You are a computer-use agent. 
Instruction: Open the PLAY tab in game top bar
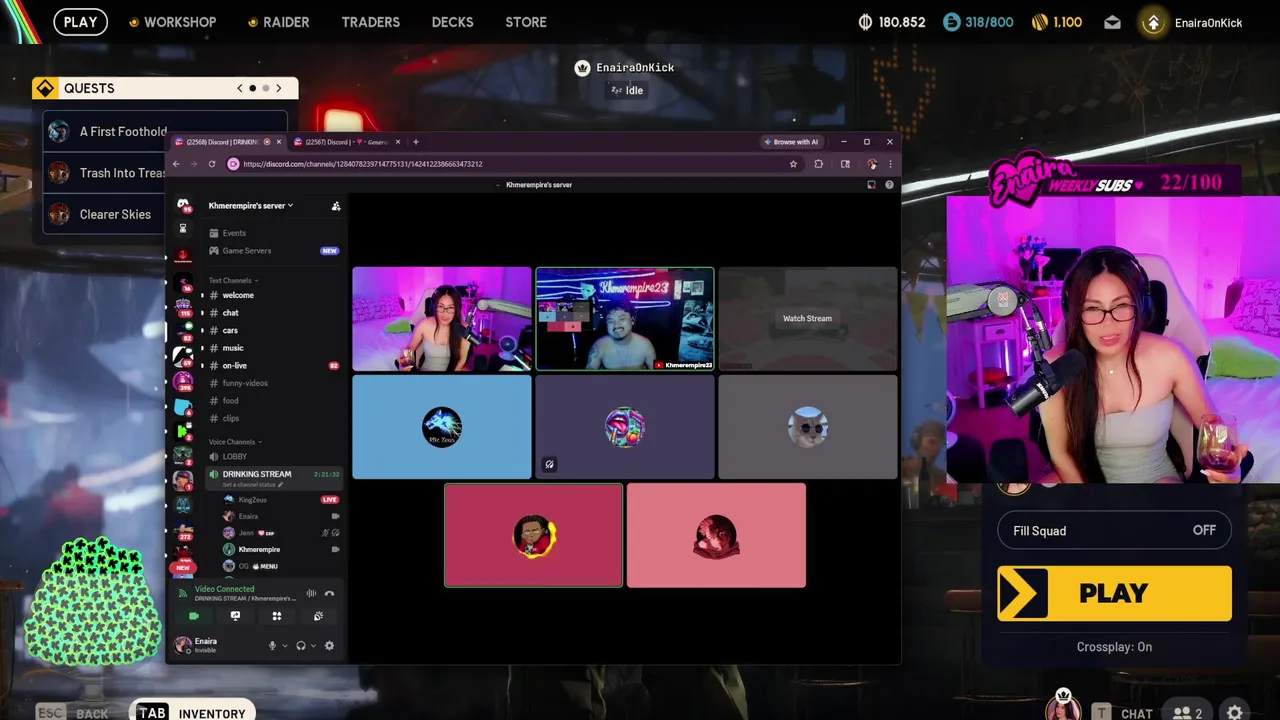(80, 22)
